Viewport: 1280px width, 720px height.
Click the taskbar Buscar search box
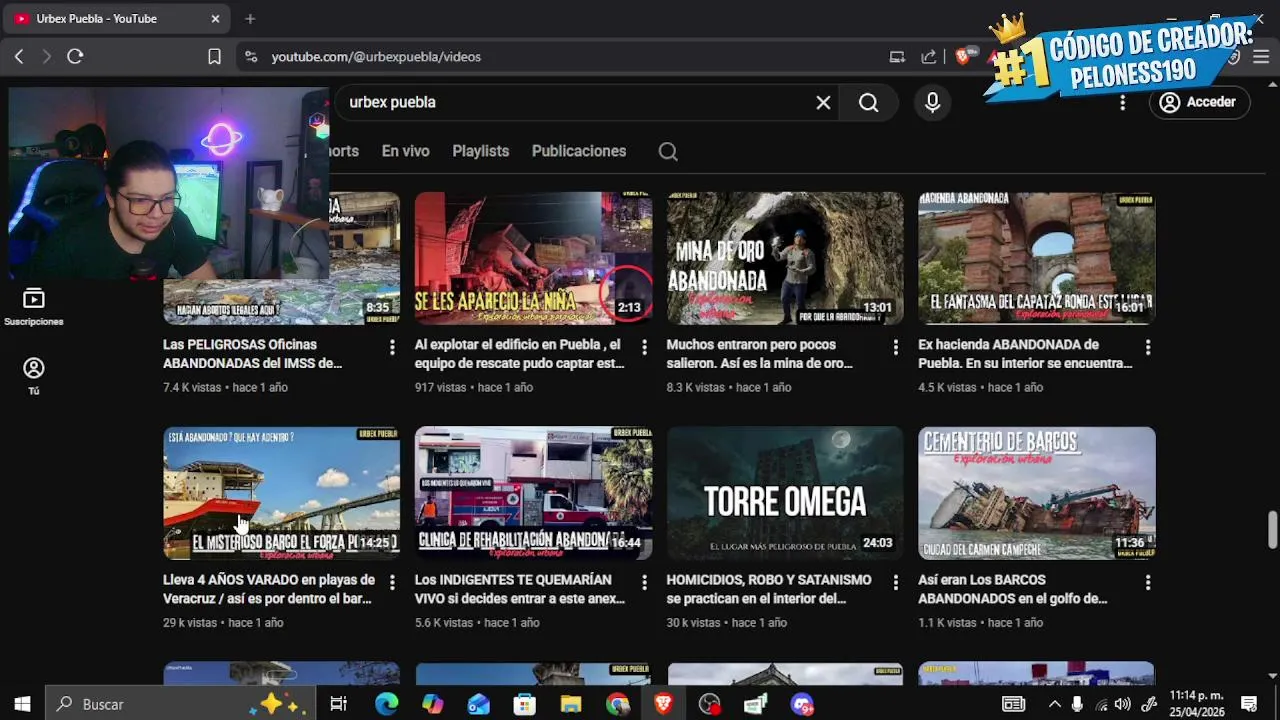click(180, 704)
